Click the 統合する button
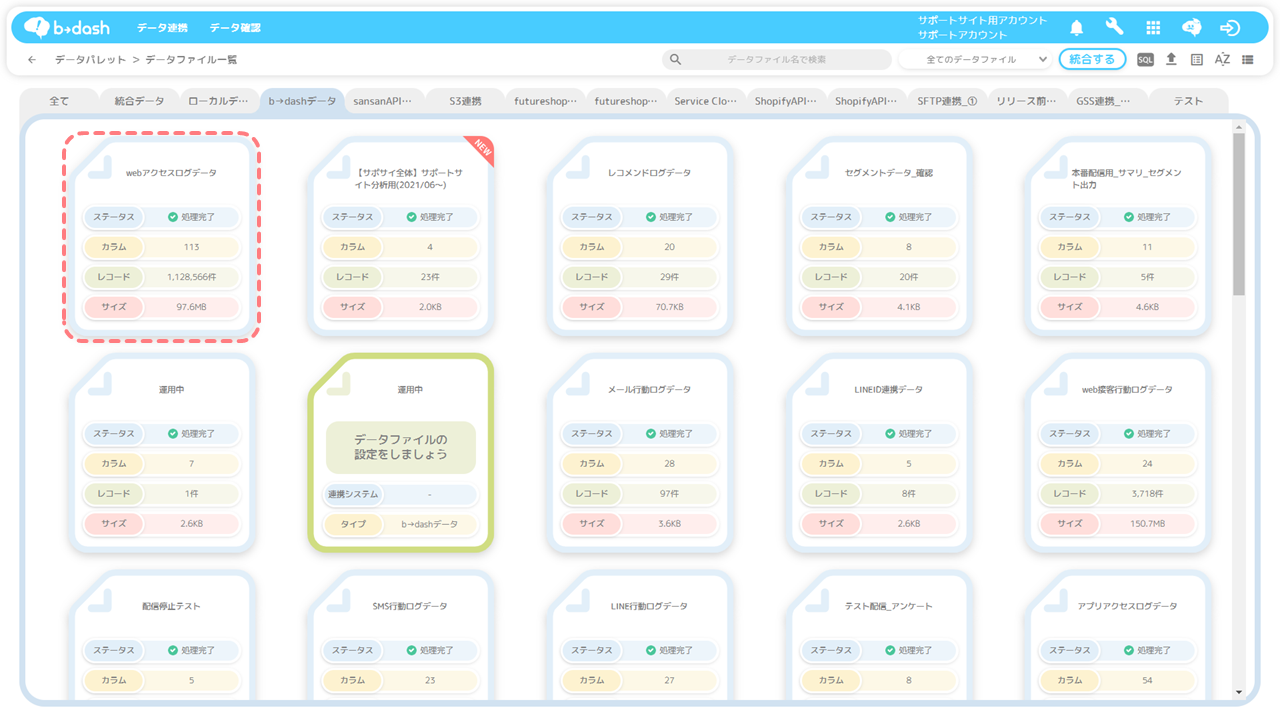The height and width of the screenshot is (720, 1280). click(1092, 59)
